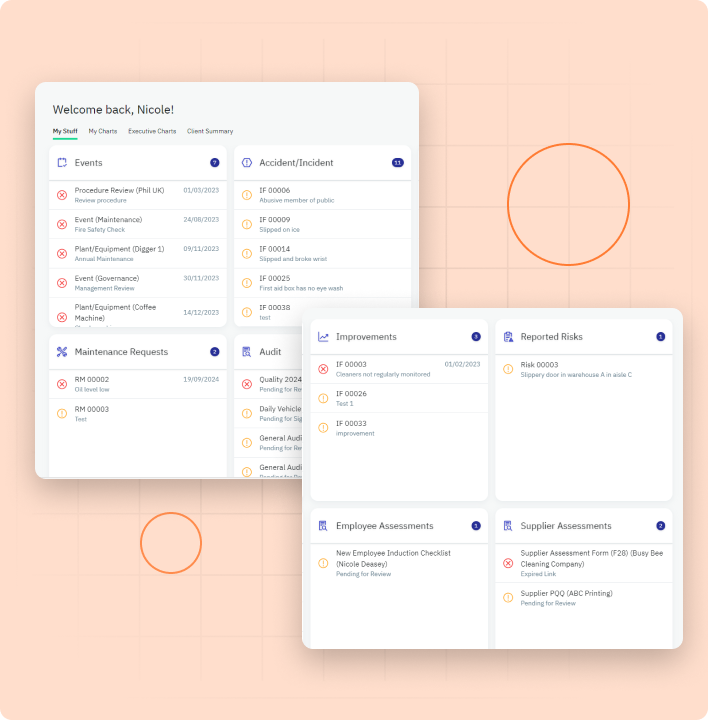Open Event (Maintenance) Fire Safety Check

click(138, 225)
